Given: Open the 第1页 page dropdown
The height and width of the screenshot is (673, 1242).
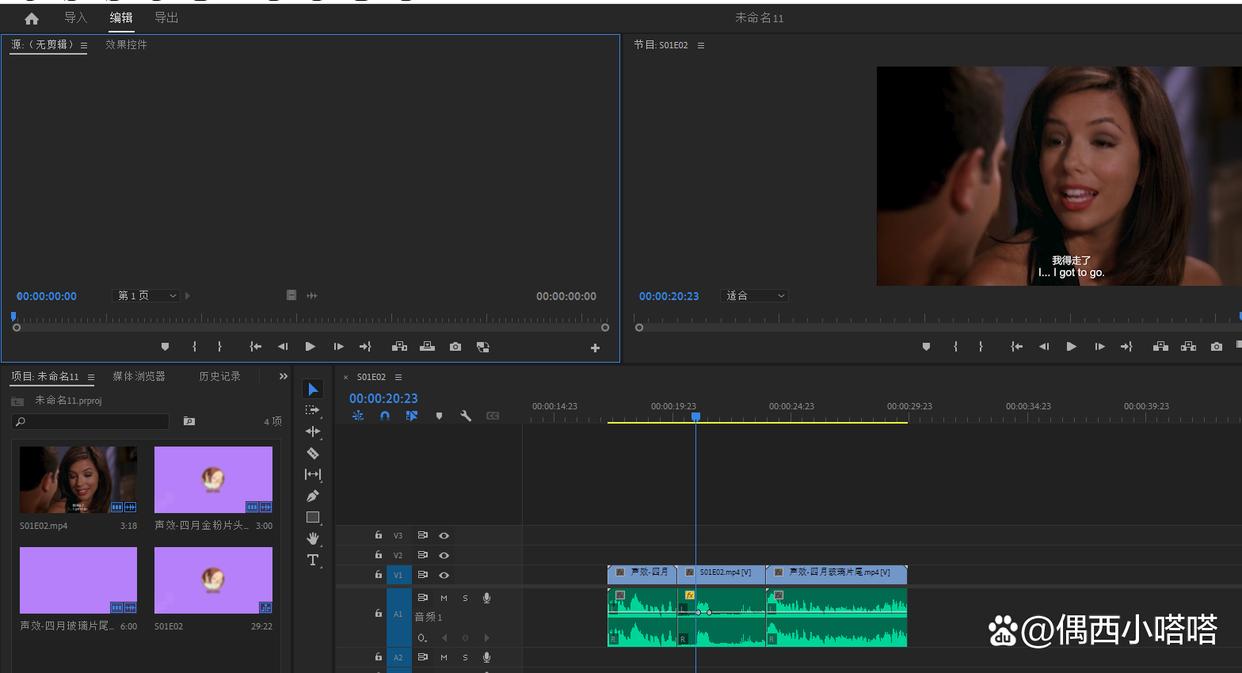Looking at the screenshot, I should [147, 296].
